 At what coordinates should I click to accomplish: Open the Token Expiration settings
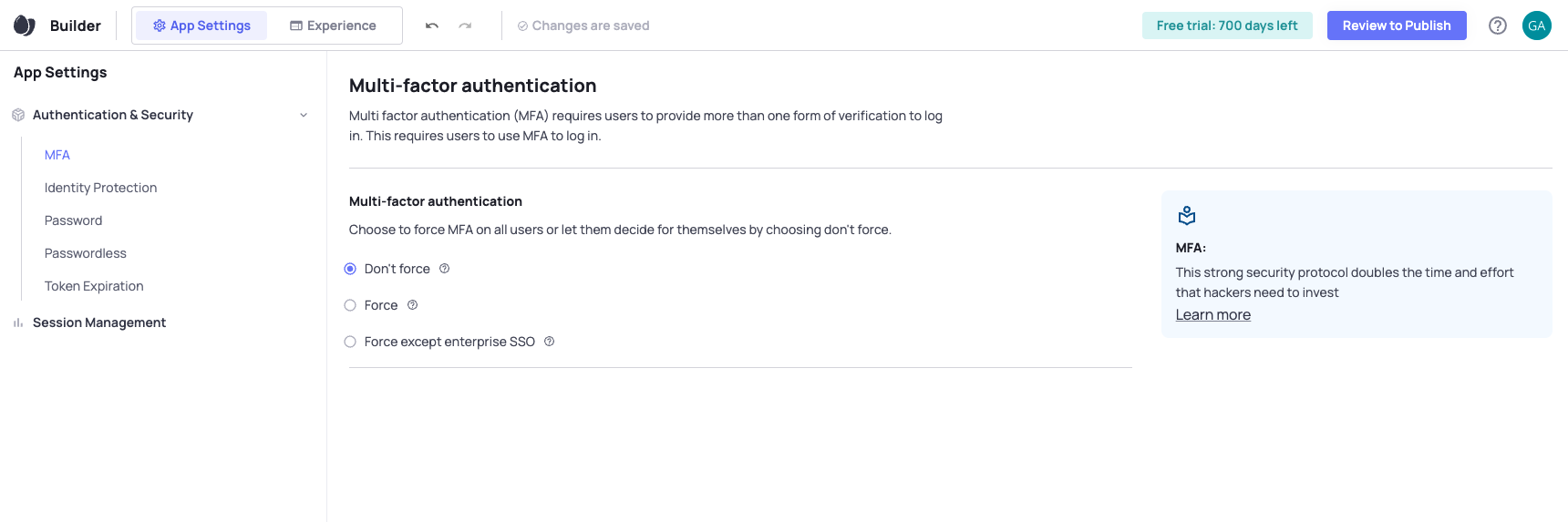[94, 286]
